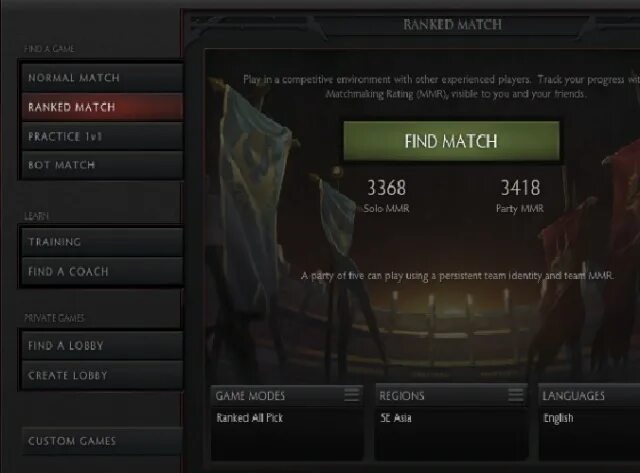Open the Regions list icon
Screen dimensions: 640x473
(x=516, y=395)
